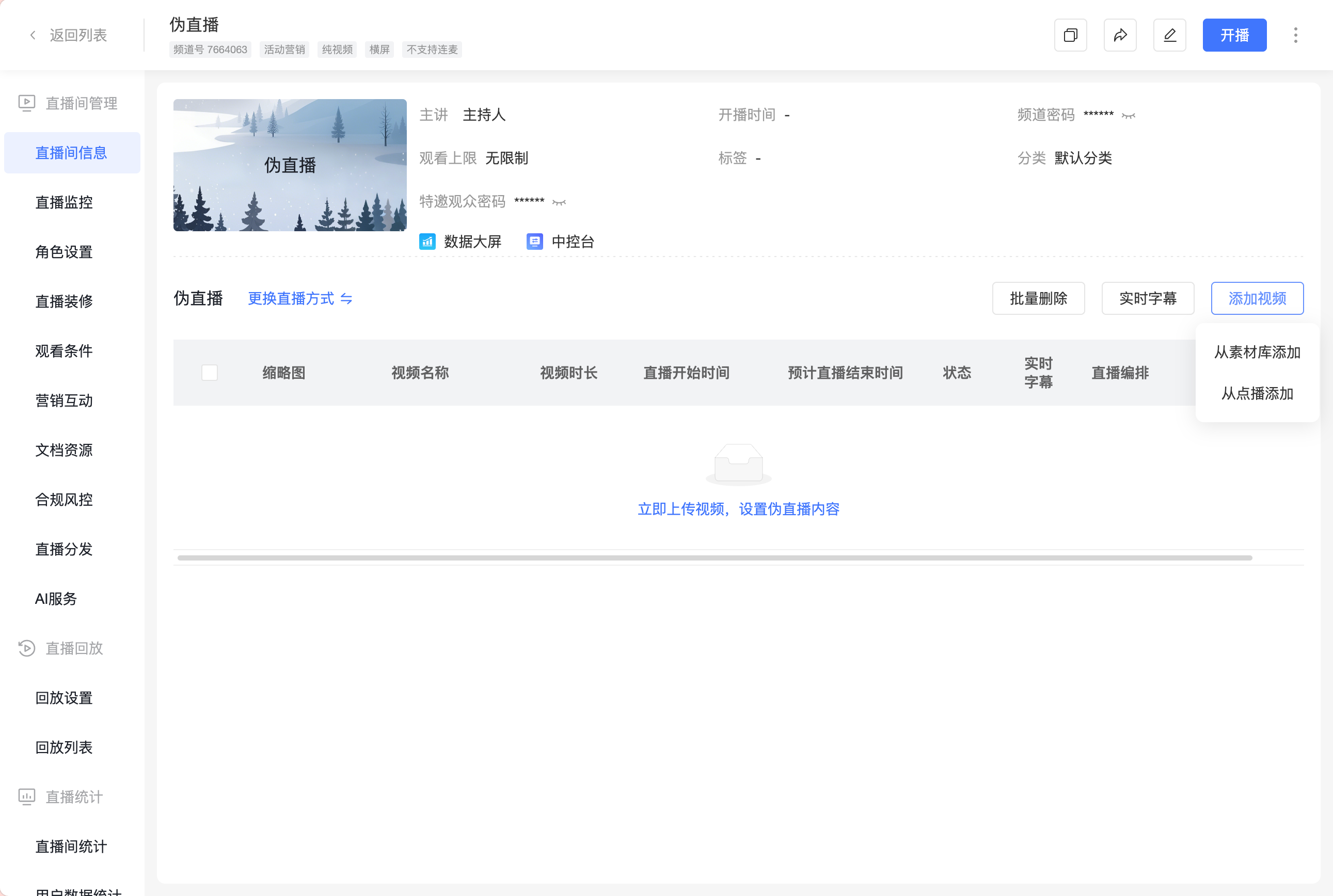Image resolution: width=1333 pixels, height=896 pixels.
Task: Click the back chevron beside 返回列表
Action: coord(33,36)
